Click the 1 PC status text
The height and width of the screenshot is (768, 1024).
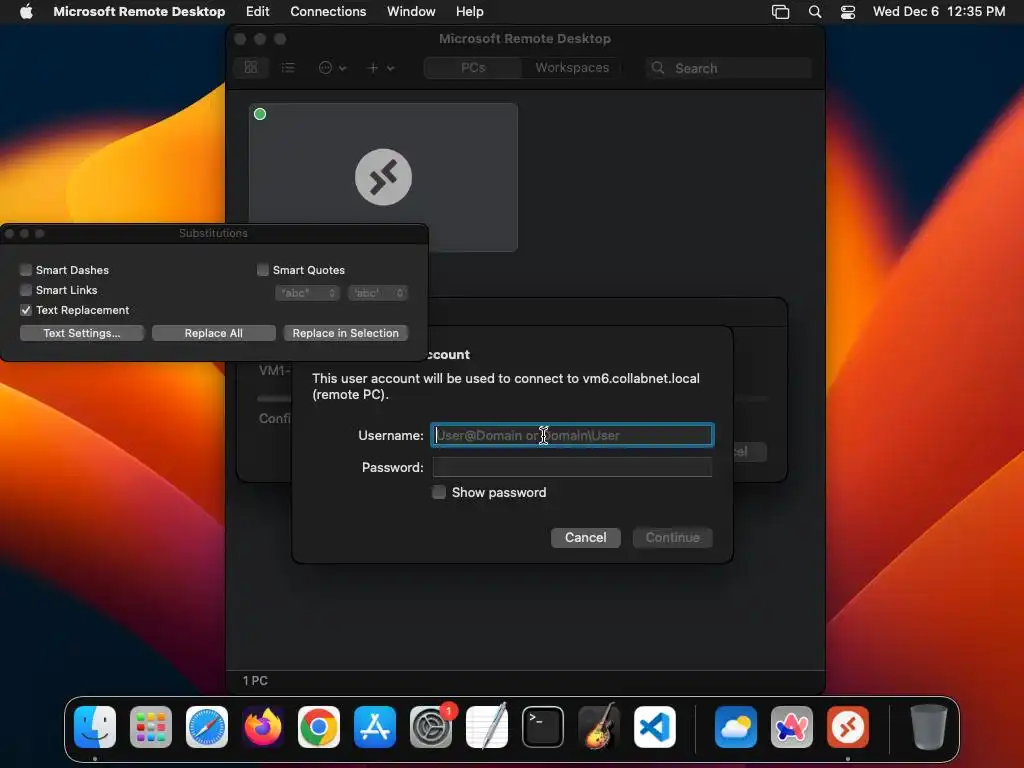click(255, 680)
